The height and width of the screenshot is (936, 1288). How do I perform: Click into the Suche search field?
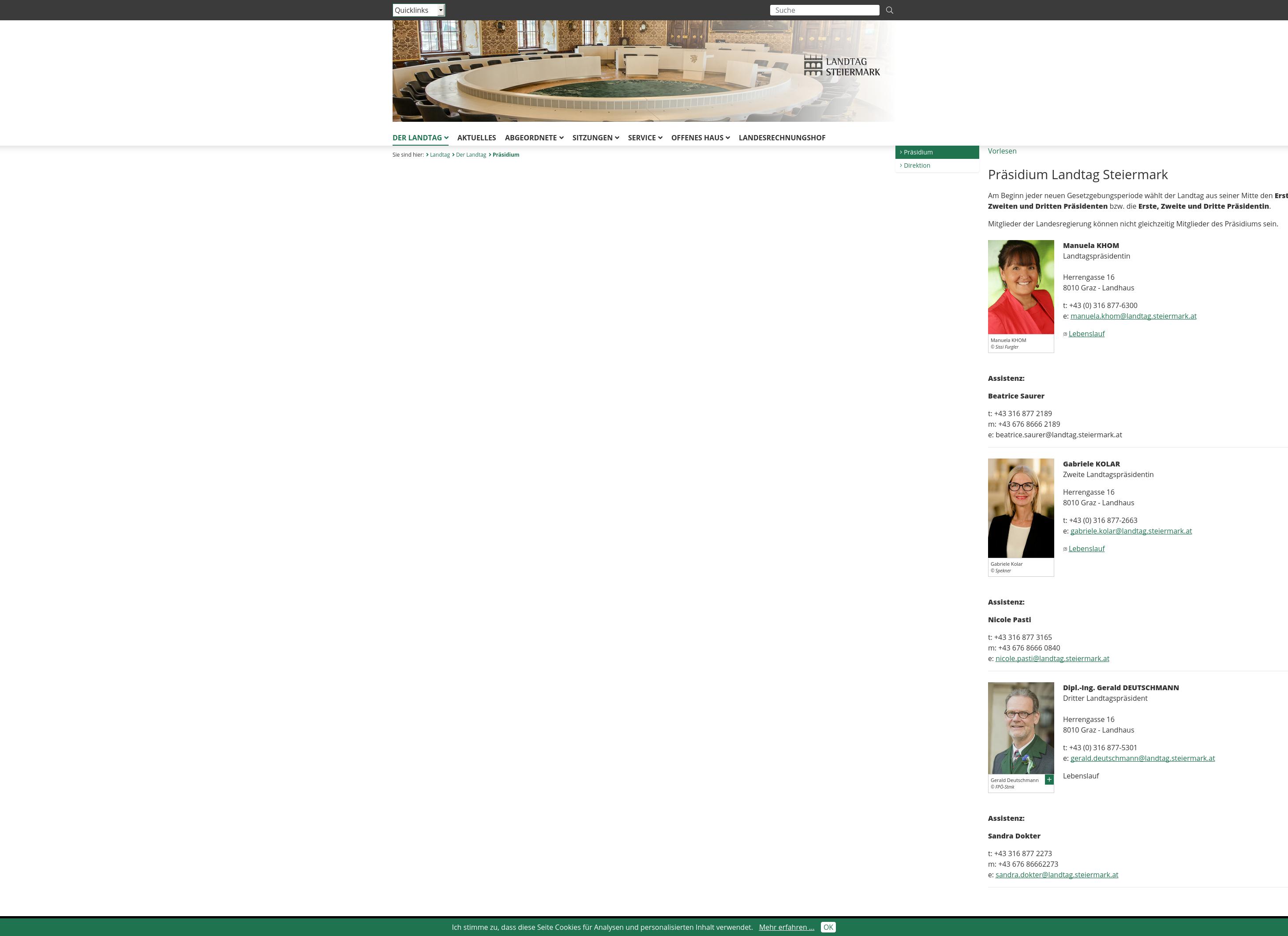[x=824, y=10]
